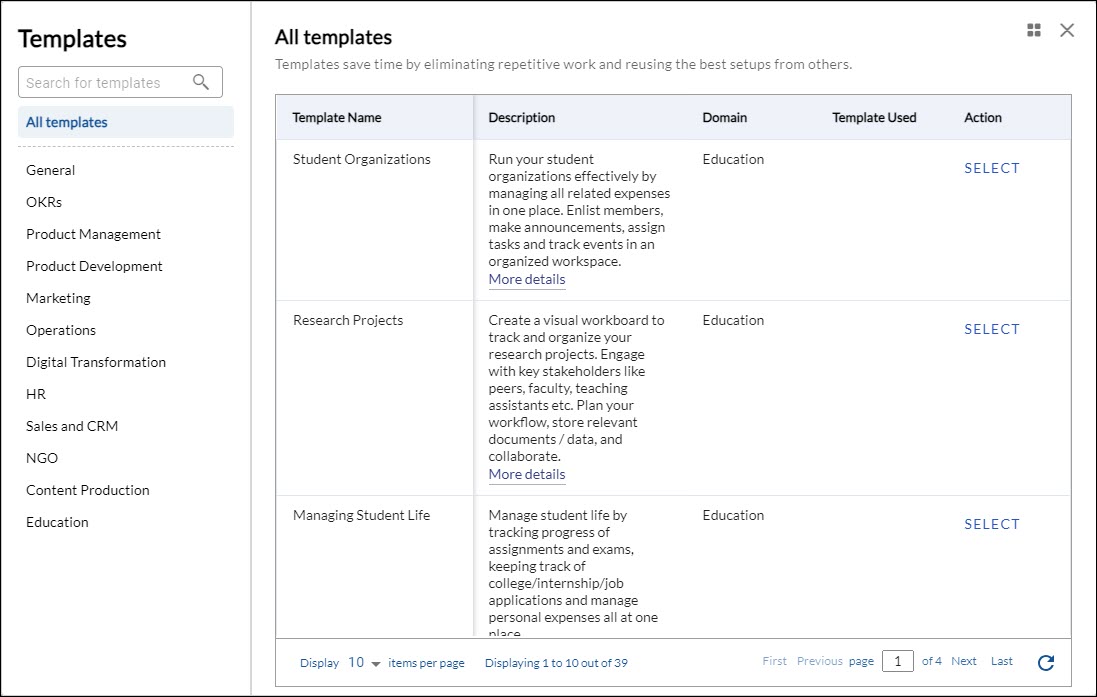Choose the All templates filter

coord(66,121)
